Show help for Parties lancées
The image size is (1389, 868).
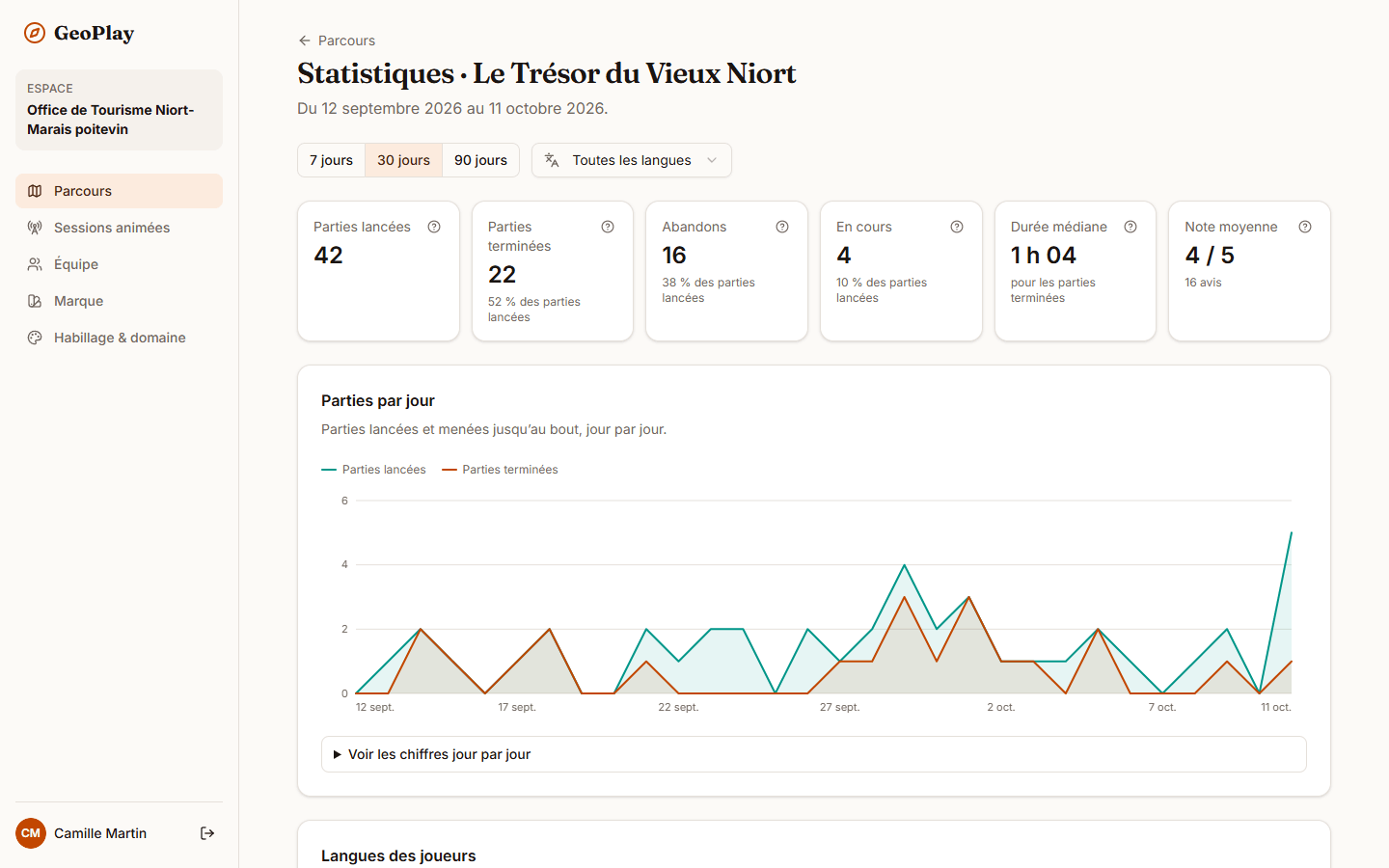pyautogui.click(x=434, y=227)
